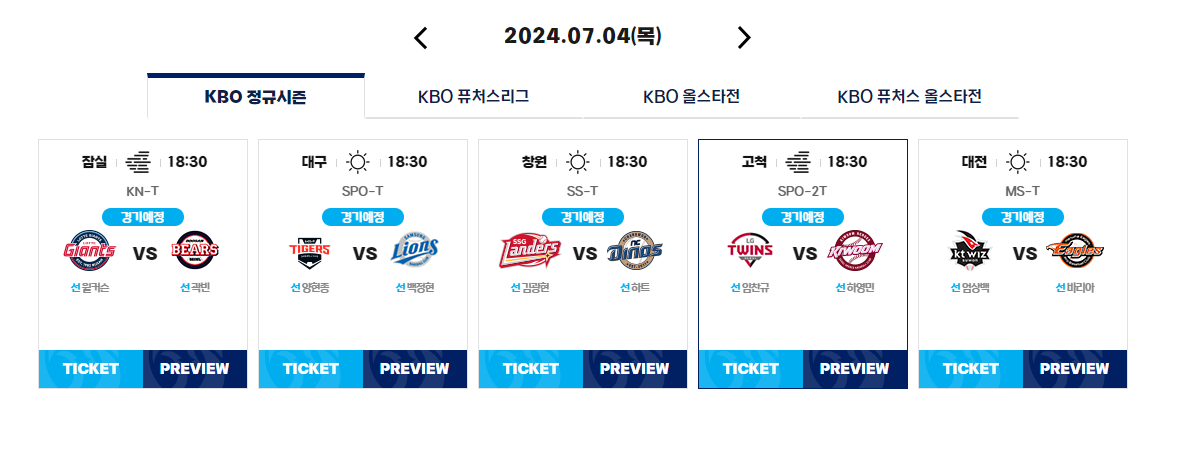
Task: Go to previous date with left arrow
Action: (420, 37)
